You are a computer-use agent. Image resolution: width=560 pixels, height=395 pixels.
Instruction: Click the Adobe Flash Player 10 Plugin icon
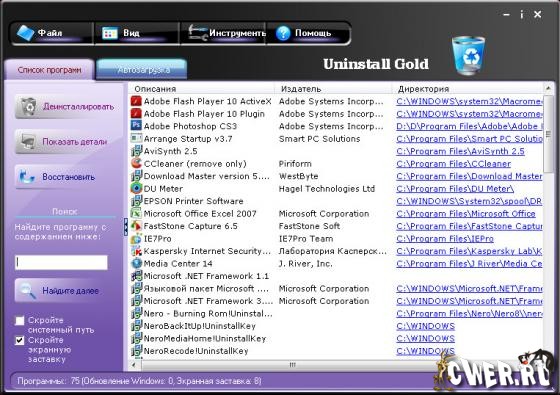point(136,114)
